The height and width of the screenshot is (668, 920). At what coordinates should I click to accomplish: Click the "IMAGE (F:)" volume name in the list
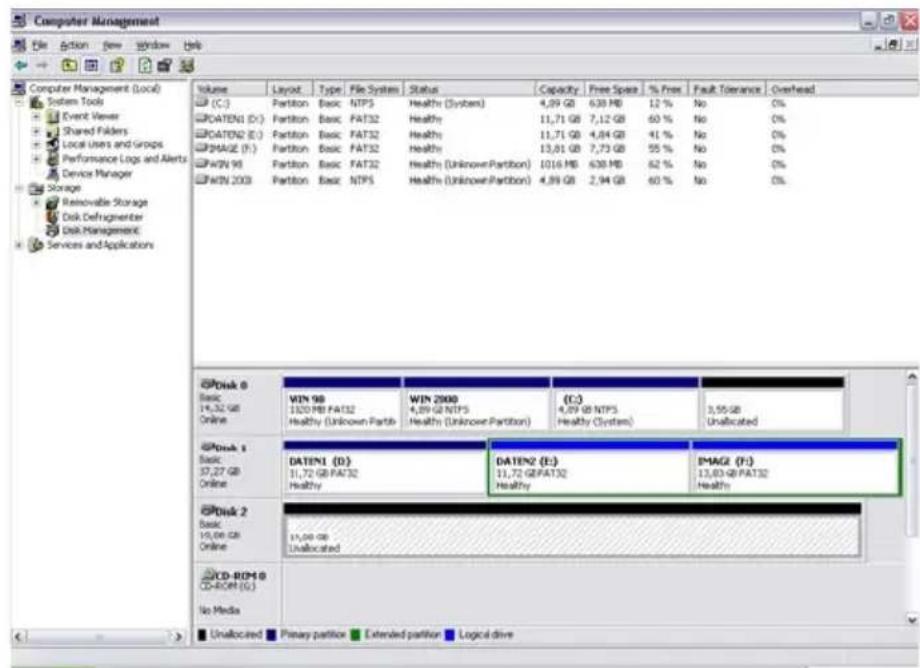pyautogui.click(x=231, y=149)
